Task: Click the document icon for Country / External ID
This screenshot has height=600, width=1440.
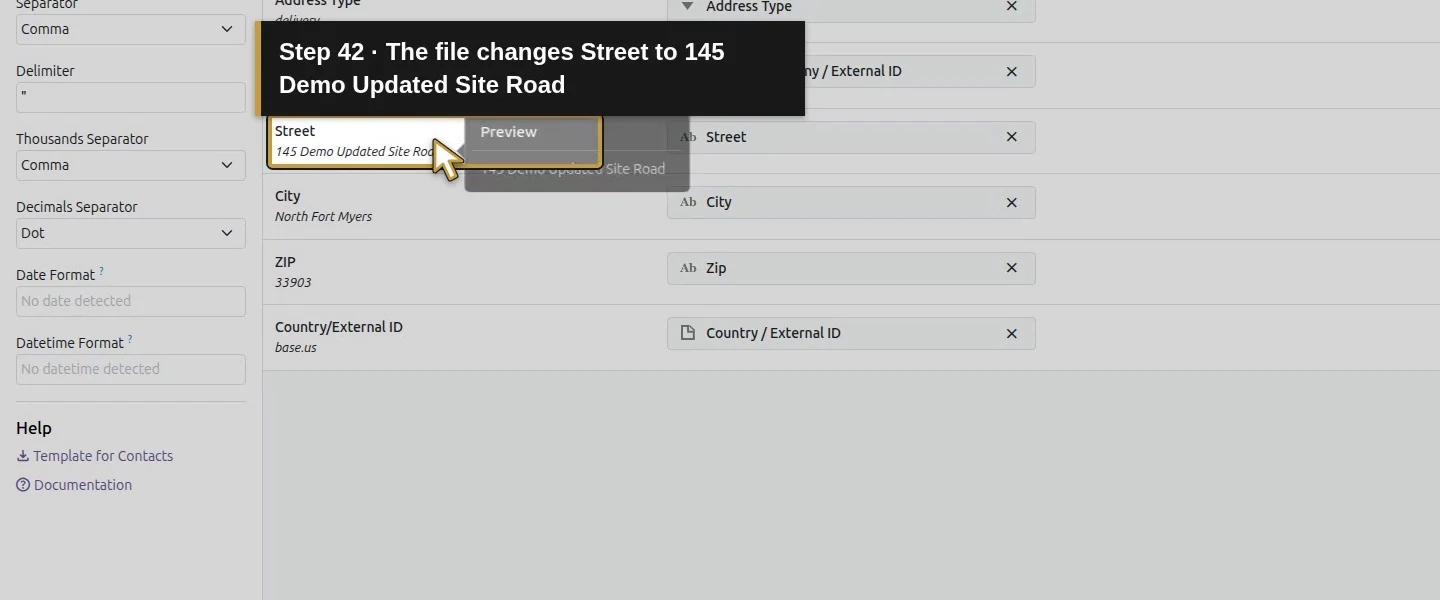Action: coord(688,333)
